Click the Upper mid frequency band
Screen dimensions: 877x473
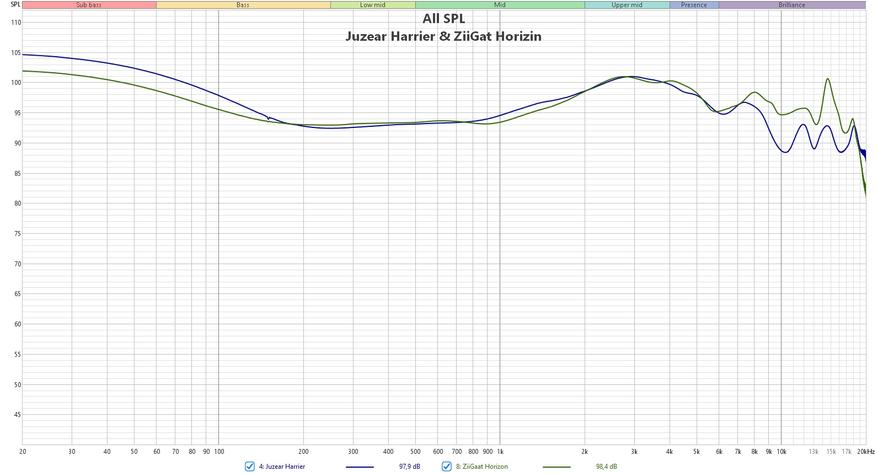[627, 5]
